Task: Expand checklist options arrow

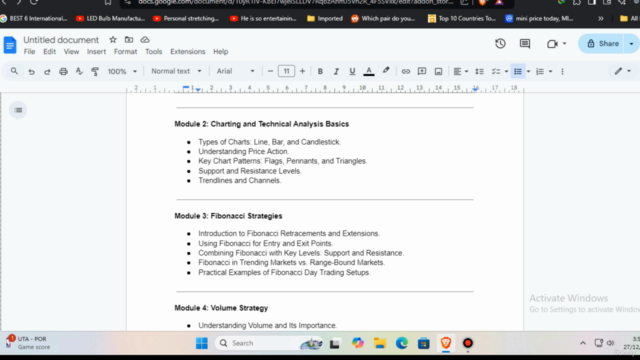Action: coord(506,71)
